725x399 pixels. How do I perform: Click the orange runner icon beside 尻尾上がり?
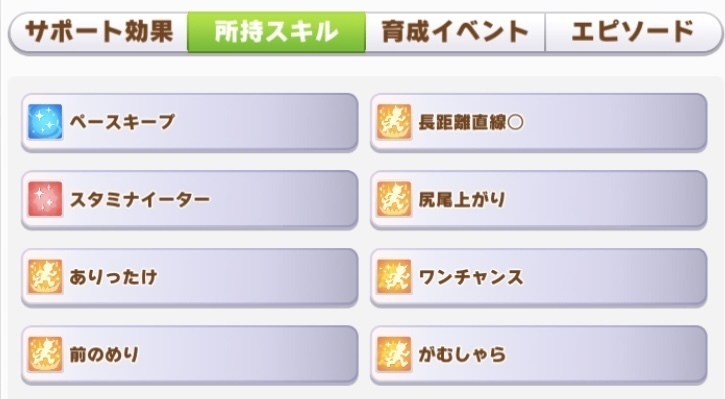click(393, 199)
